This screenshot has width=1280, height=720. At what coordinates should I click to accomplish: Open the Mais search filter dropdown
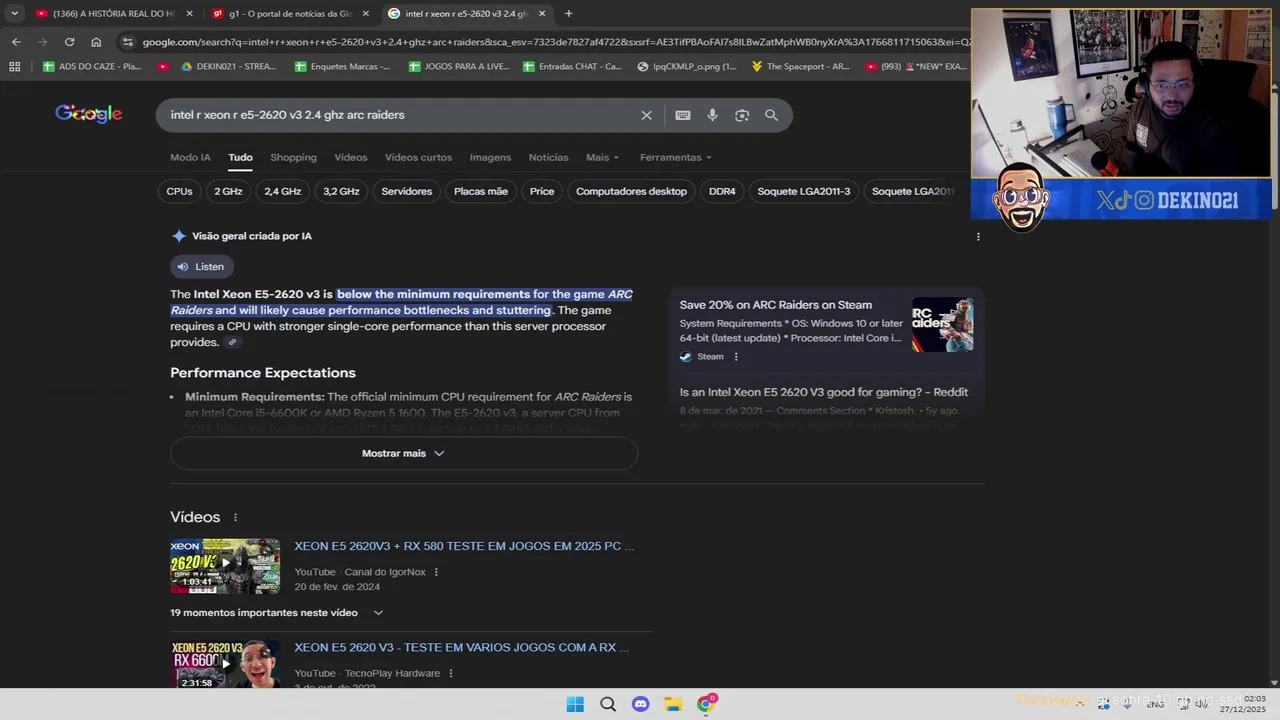(603, 157)
